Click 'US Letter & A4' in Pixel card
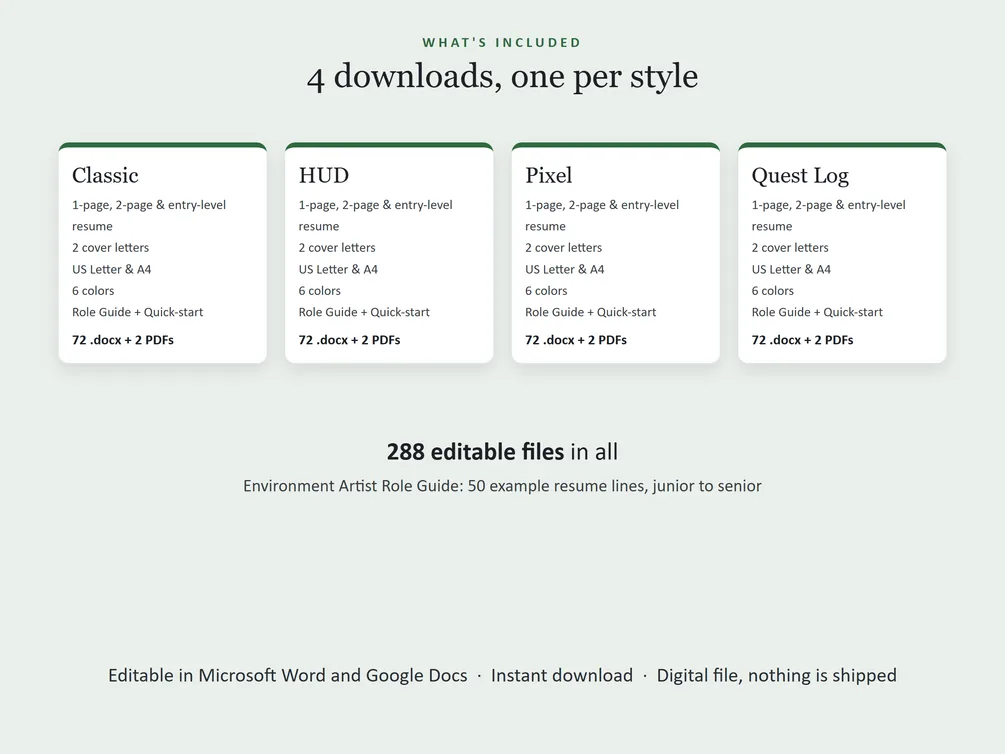1005x754 pixels. [x=565, y=269]
